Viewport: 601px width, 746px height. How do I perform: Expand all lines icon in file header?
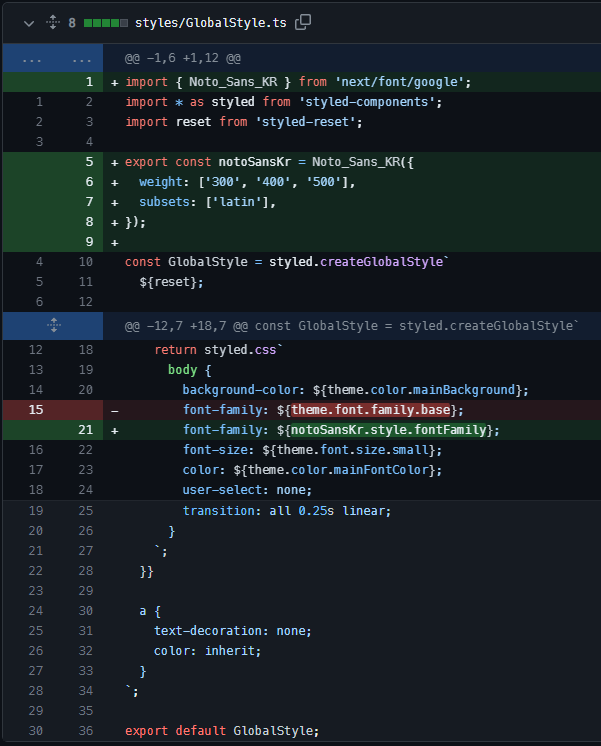(53, 22)
